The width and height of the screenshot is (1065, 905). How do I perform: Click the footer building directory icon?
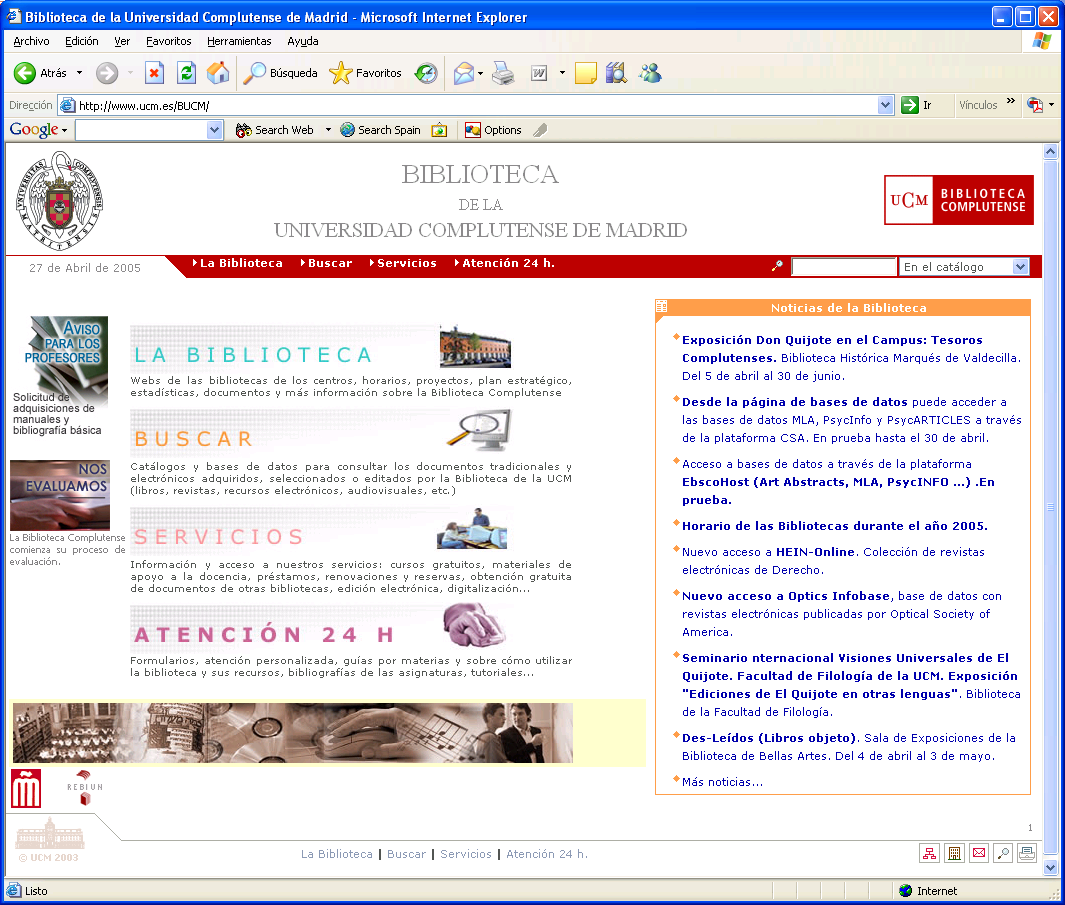pos(954,853)
